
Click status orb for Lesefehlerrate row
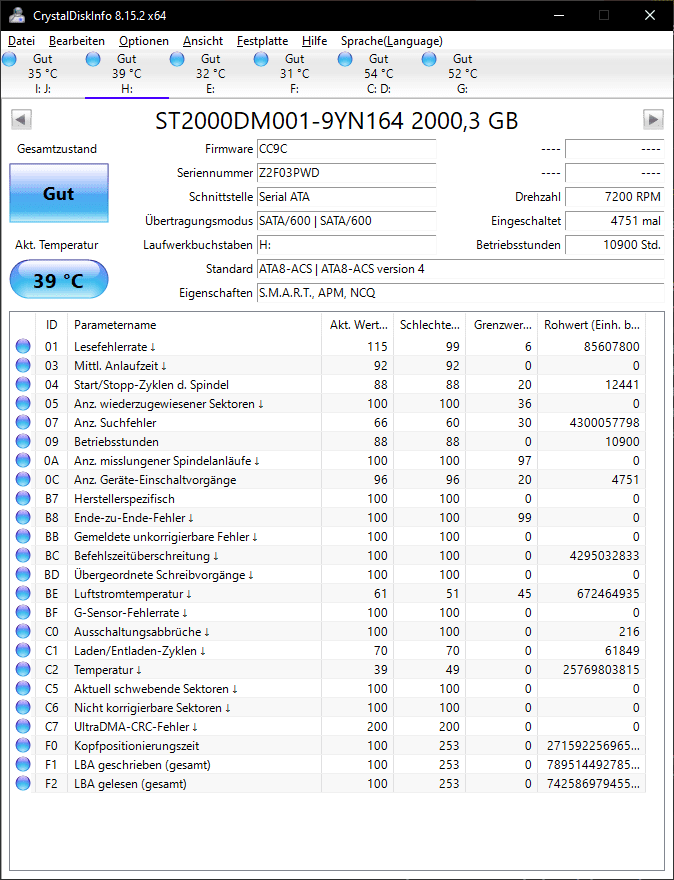pos(23,347)
